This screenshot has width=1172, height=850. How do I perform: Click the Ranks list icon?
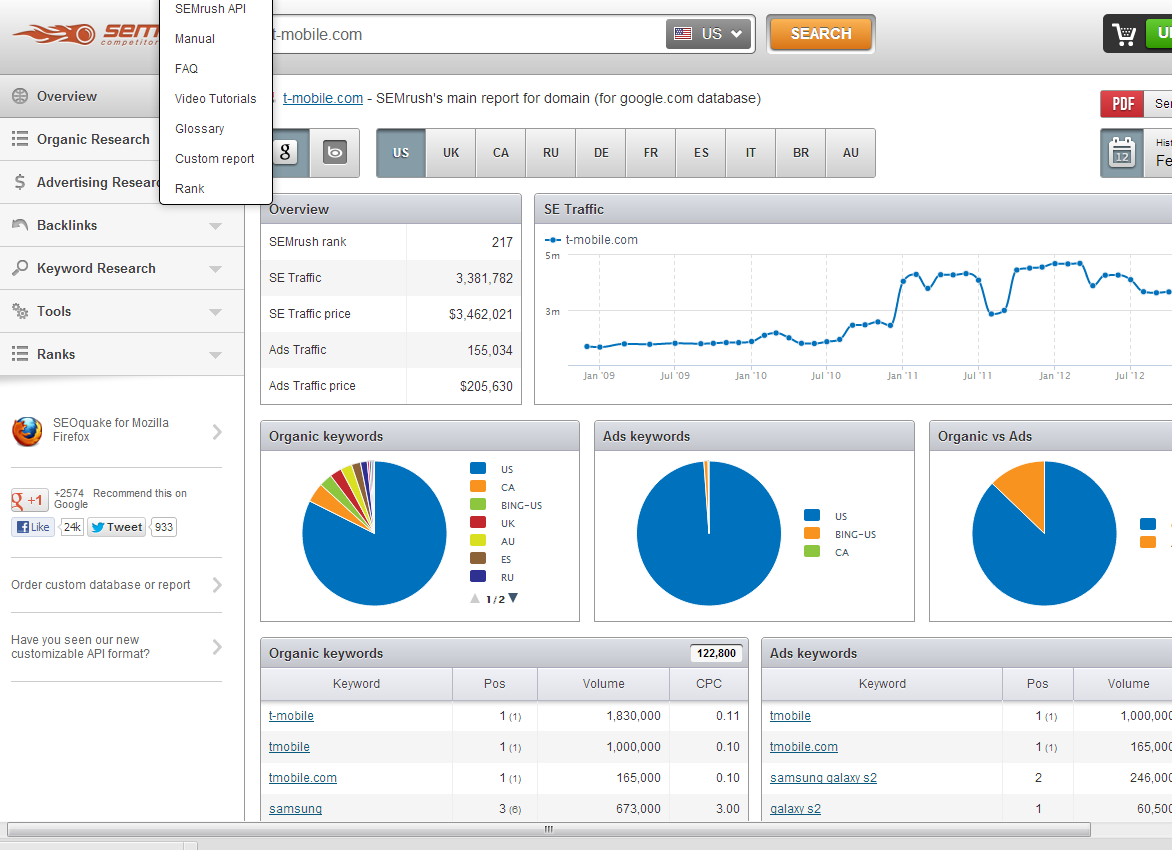point(20,354)
